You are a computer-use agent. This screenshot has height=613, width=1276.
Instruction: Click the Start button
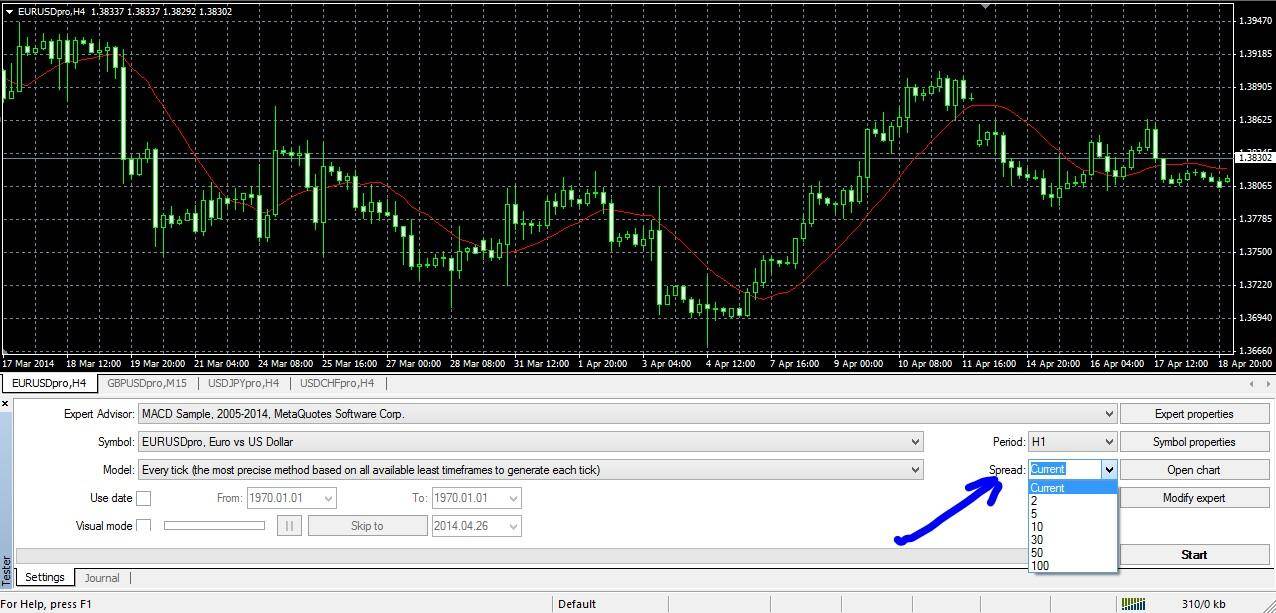[1194, 554]
